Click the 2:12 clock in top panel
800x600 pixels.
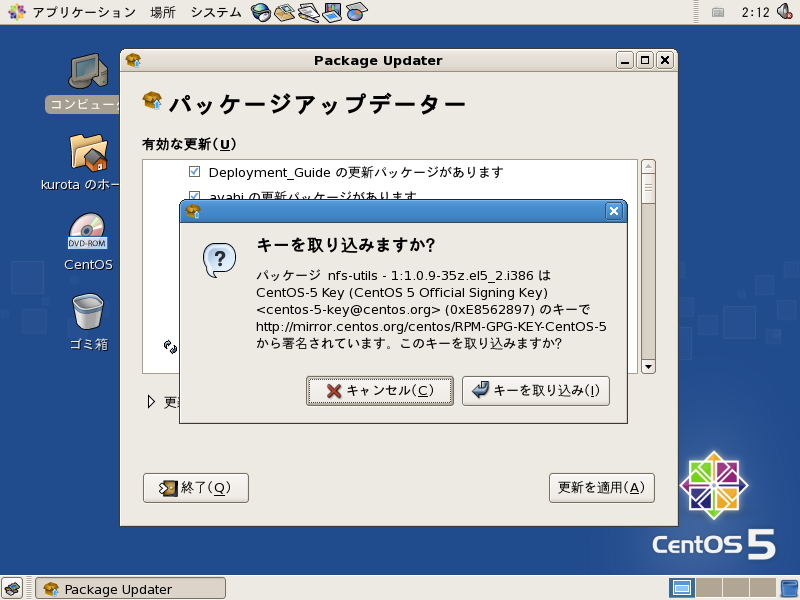point(755,12)
